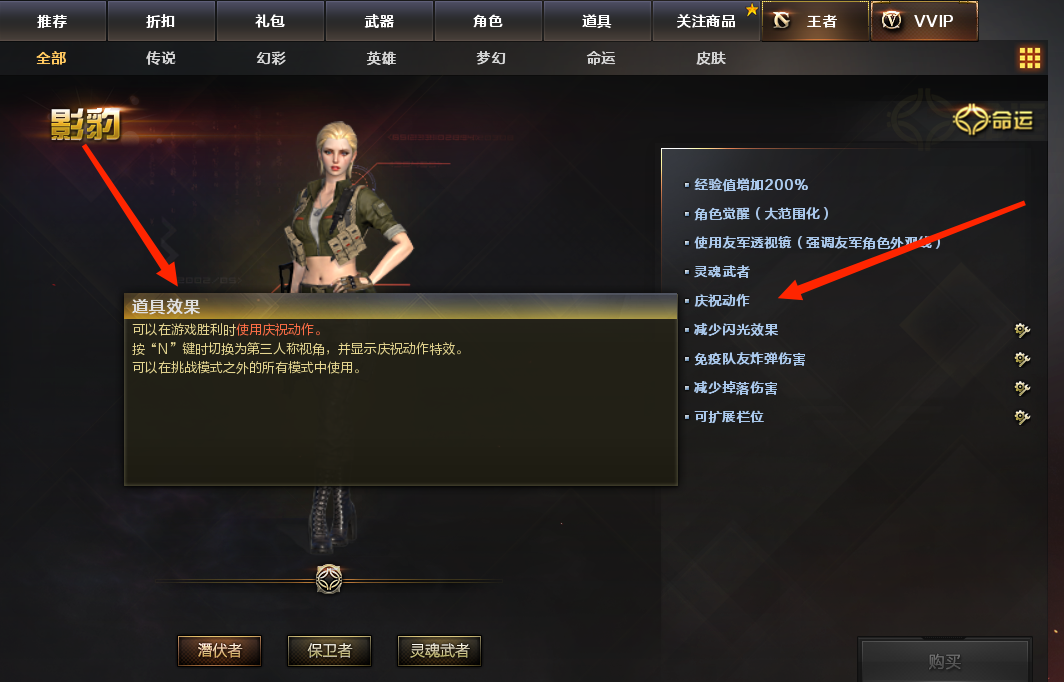This screenshot has width=1064, height=682.
Task: Select the 英雄 sub-category
Action: coord(381,58)
